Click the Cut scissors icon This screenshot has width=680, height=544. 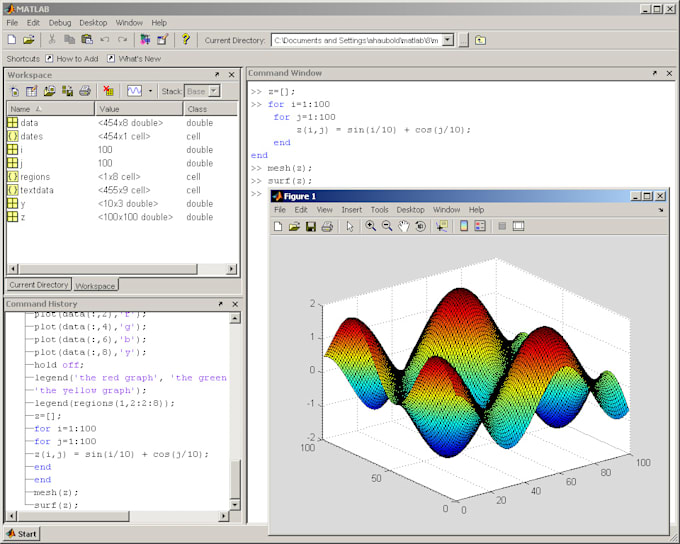click(52, 40)
